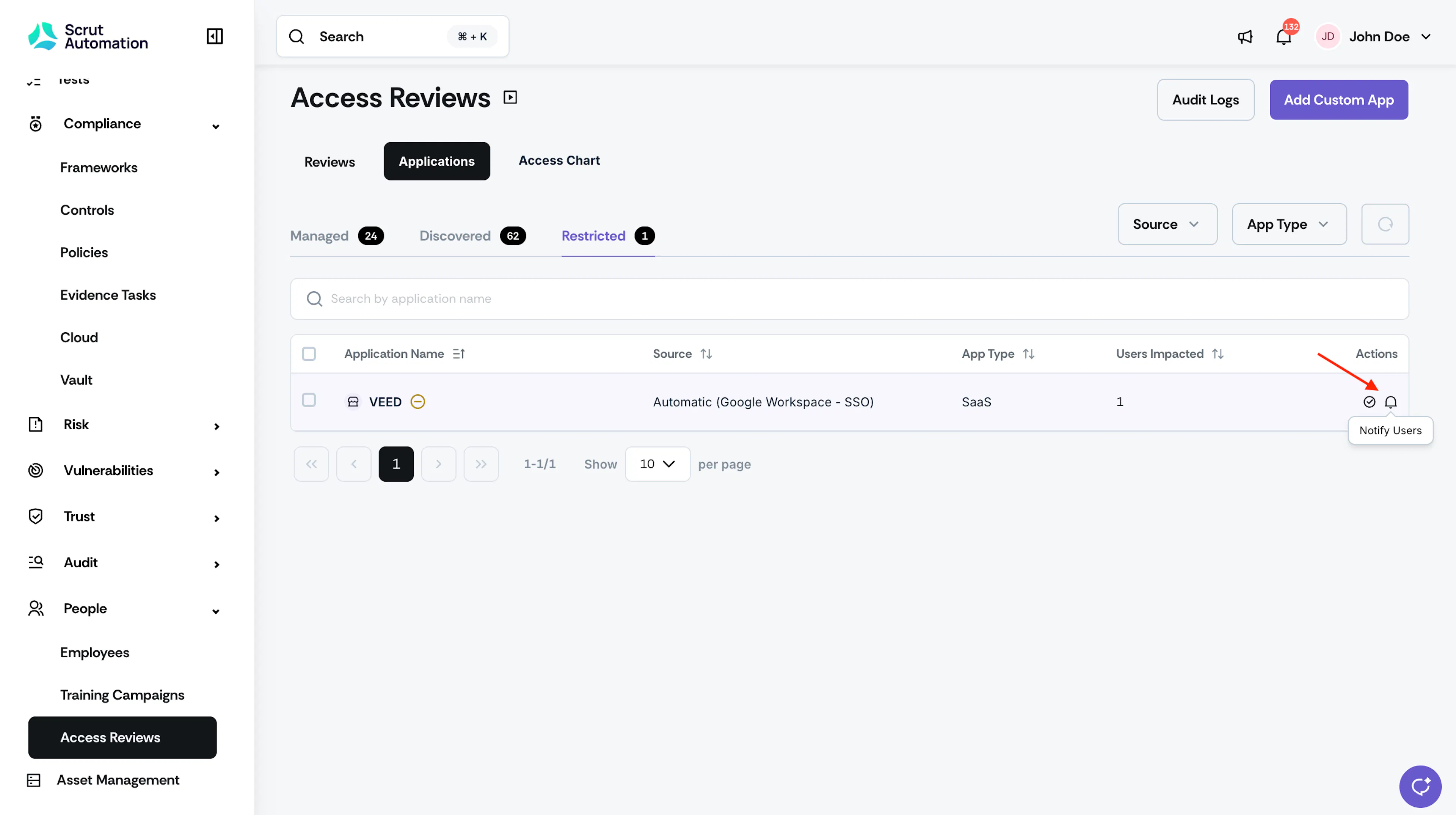Click the refresh icon beside App Type
Image resolution: width=1456 pixels, height=815 pixels.
[x=1385, y=225]
